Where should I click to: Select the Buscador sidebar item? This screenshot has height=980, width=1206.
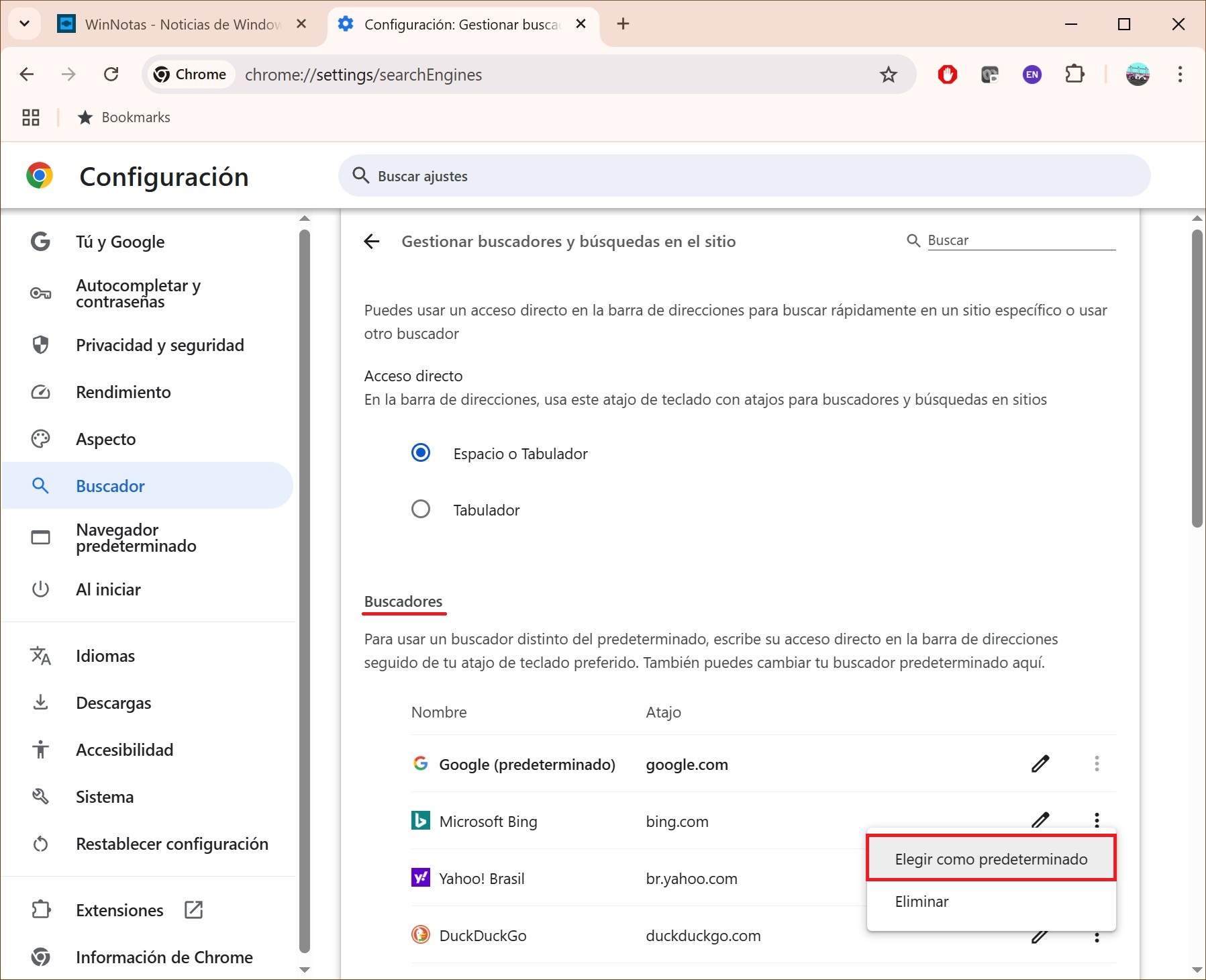pos(148,485)
